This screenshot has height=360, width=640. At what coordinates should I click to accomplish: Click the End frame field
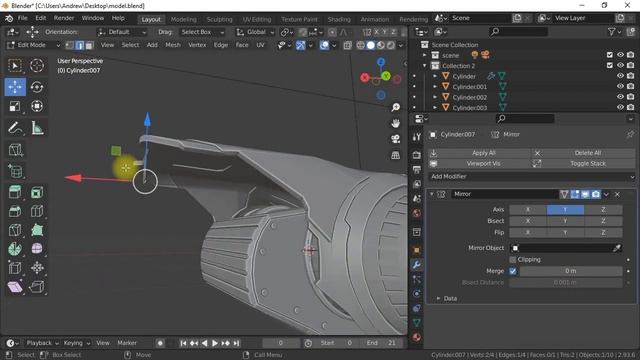[x=382, y=343]
